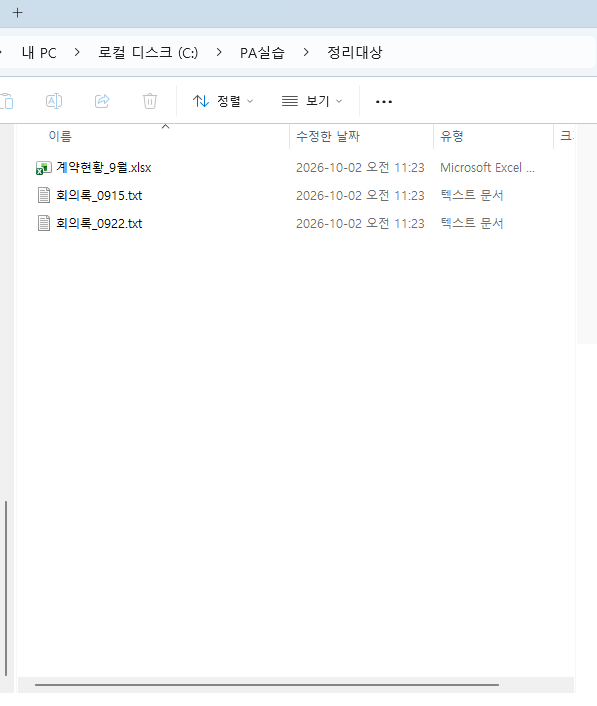Expand the chevron after 내 PC

77,52
